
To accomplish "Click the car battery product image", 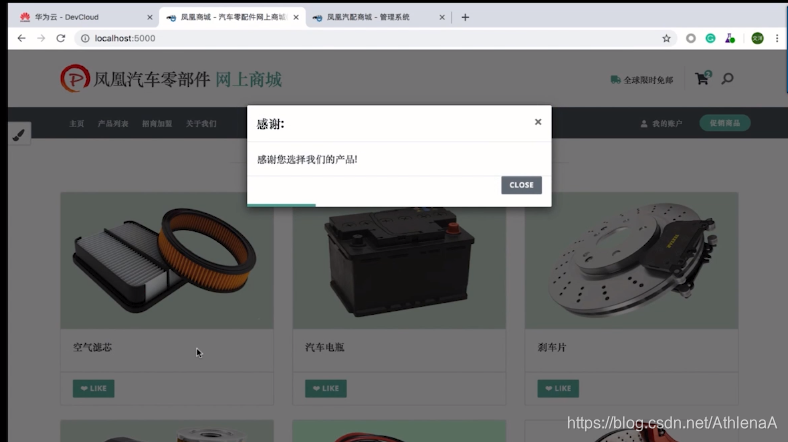I will point(399,267).
